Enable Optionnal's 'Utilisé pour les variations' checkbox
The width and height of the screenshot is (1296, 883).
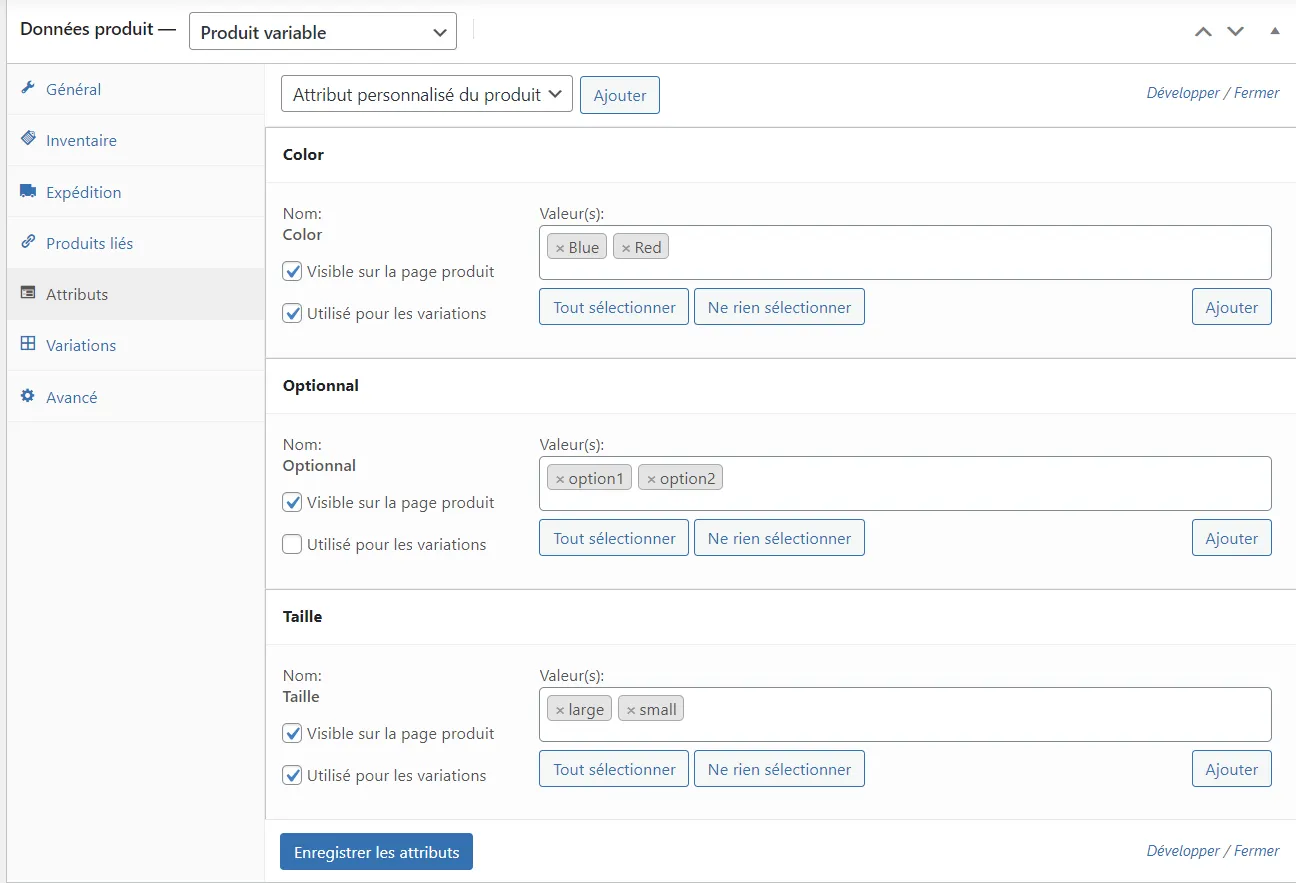[x=292, y=544]
